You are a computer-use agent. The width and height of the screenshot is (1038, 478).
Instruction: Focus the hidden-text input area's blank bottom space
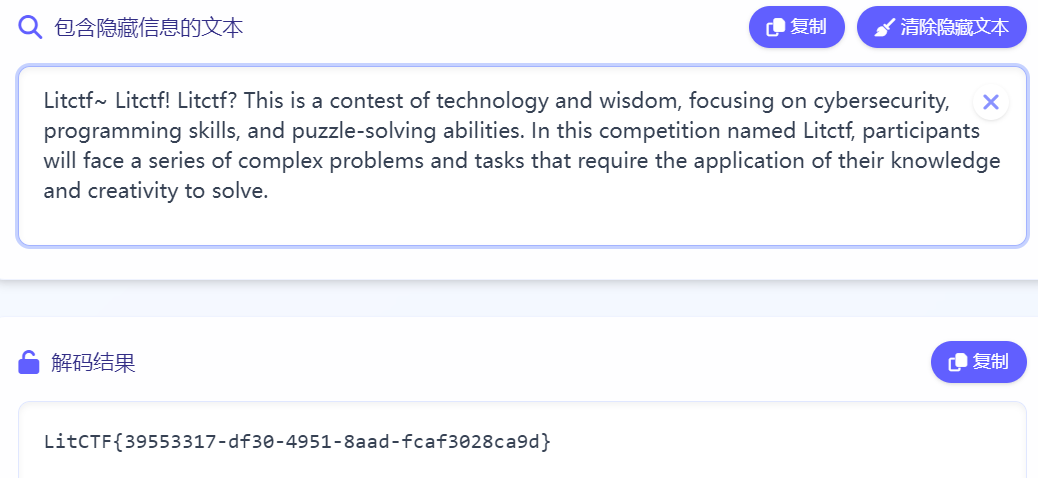520,224
